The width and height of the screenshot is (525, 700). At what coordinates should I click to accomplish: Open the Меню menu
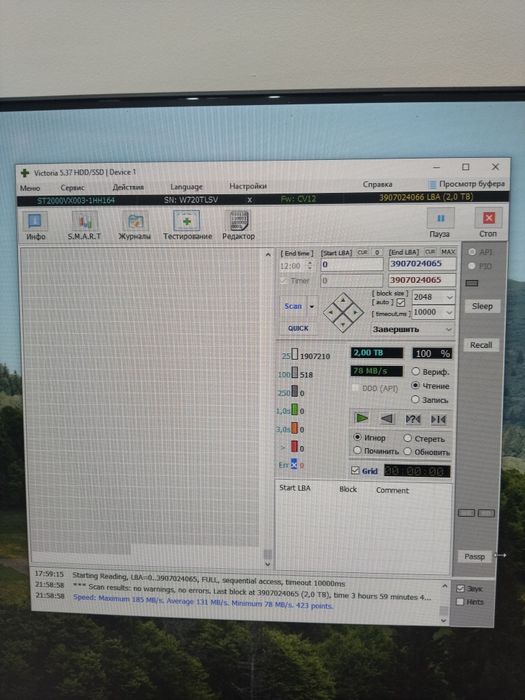(30, 188)
